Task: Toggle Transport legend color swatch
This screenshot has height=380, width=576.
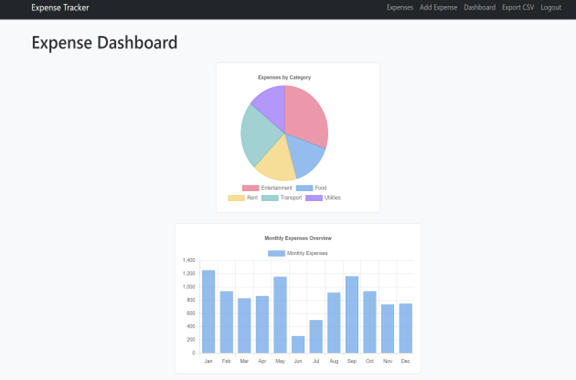Action: (x=270, y=198)
